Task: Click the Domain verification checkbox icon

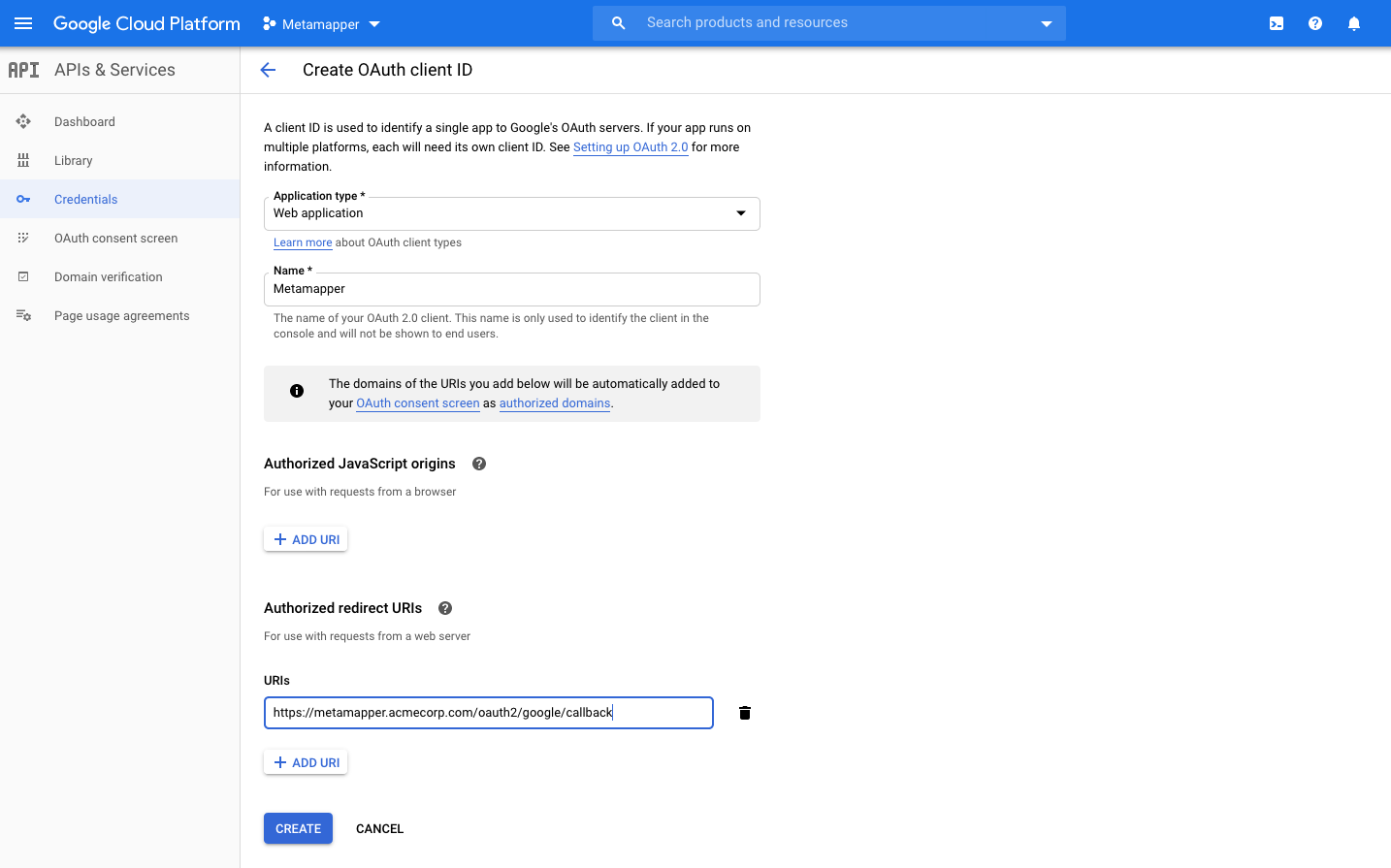Action: coord(23,276)
